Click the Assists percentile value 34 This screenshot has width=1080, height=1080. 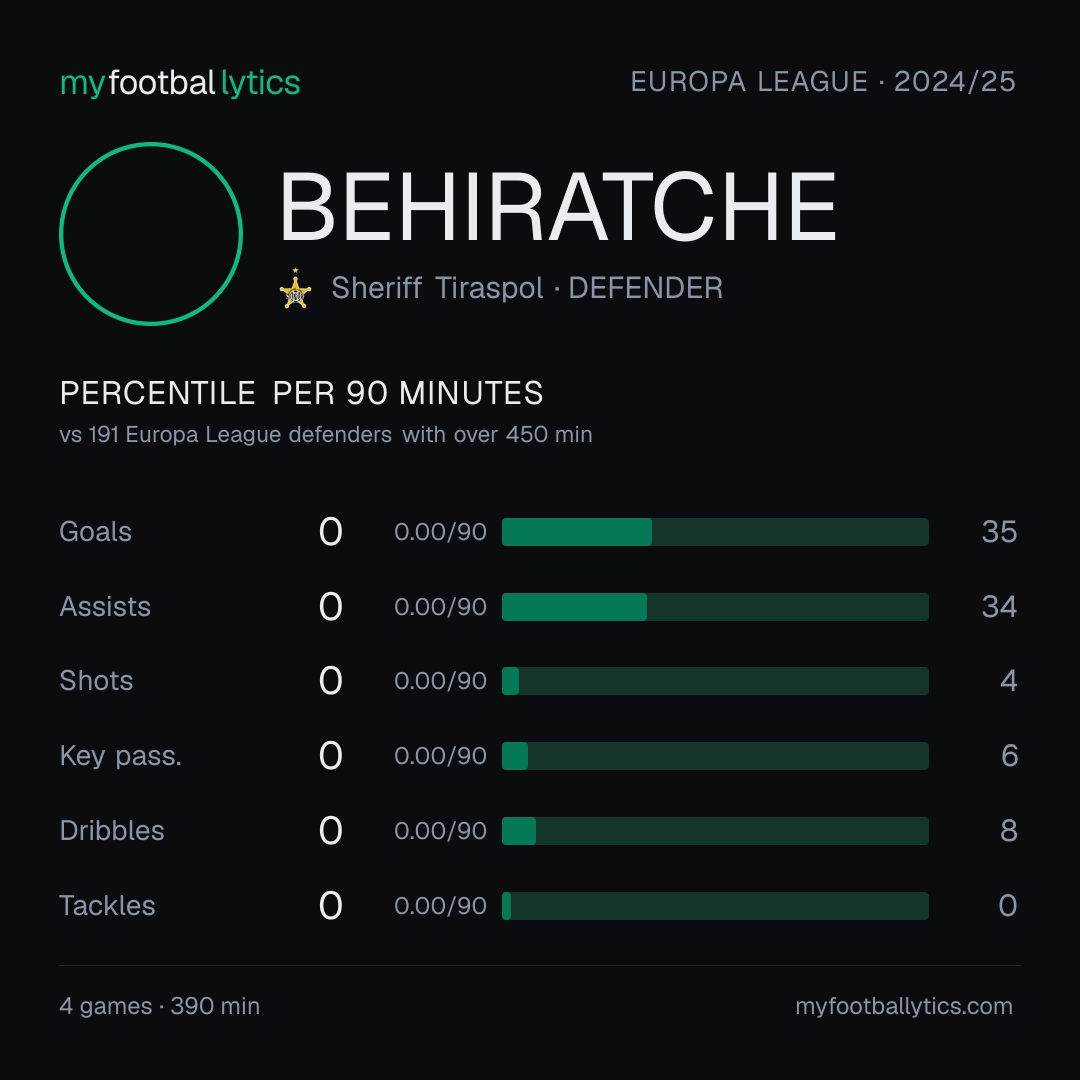(x=999, y=607)
